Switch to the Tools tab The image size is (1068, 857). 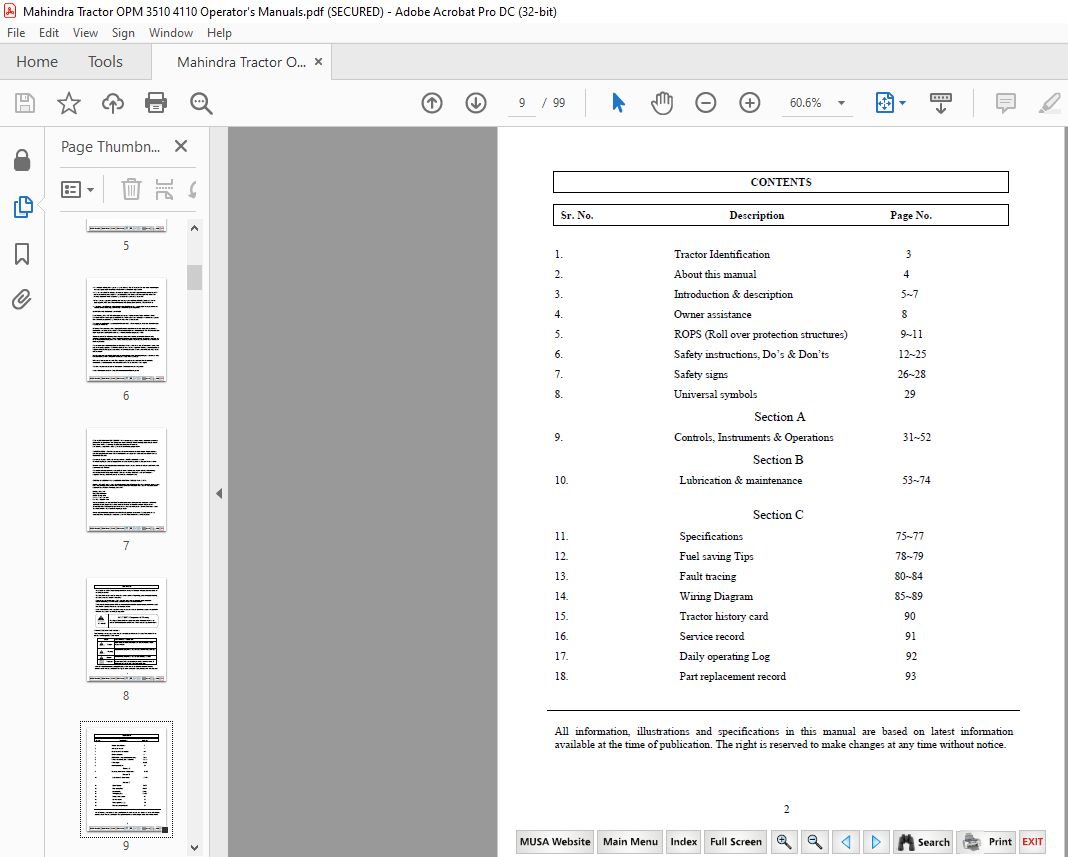click(105, 62)
